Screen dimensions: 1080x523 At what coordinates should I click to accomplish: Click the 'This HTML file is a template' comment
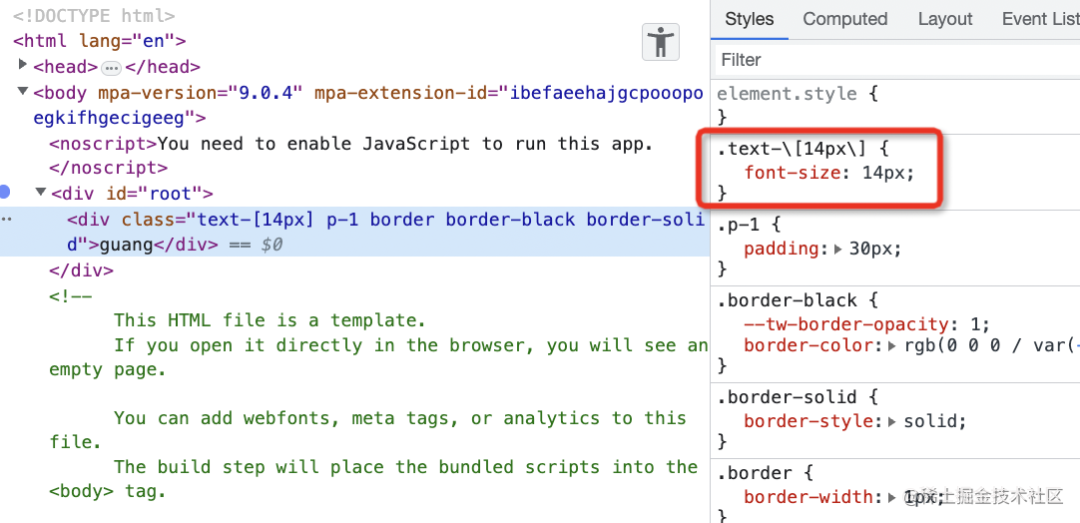(270, 320)
